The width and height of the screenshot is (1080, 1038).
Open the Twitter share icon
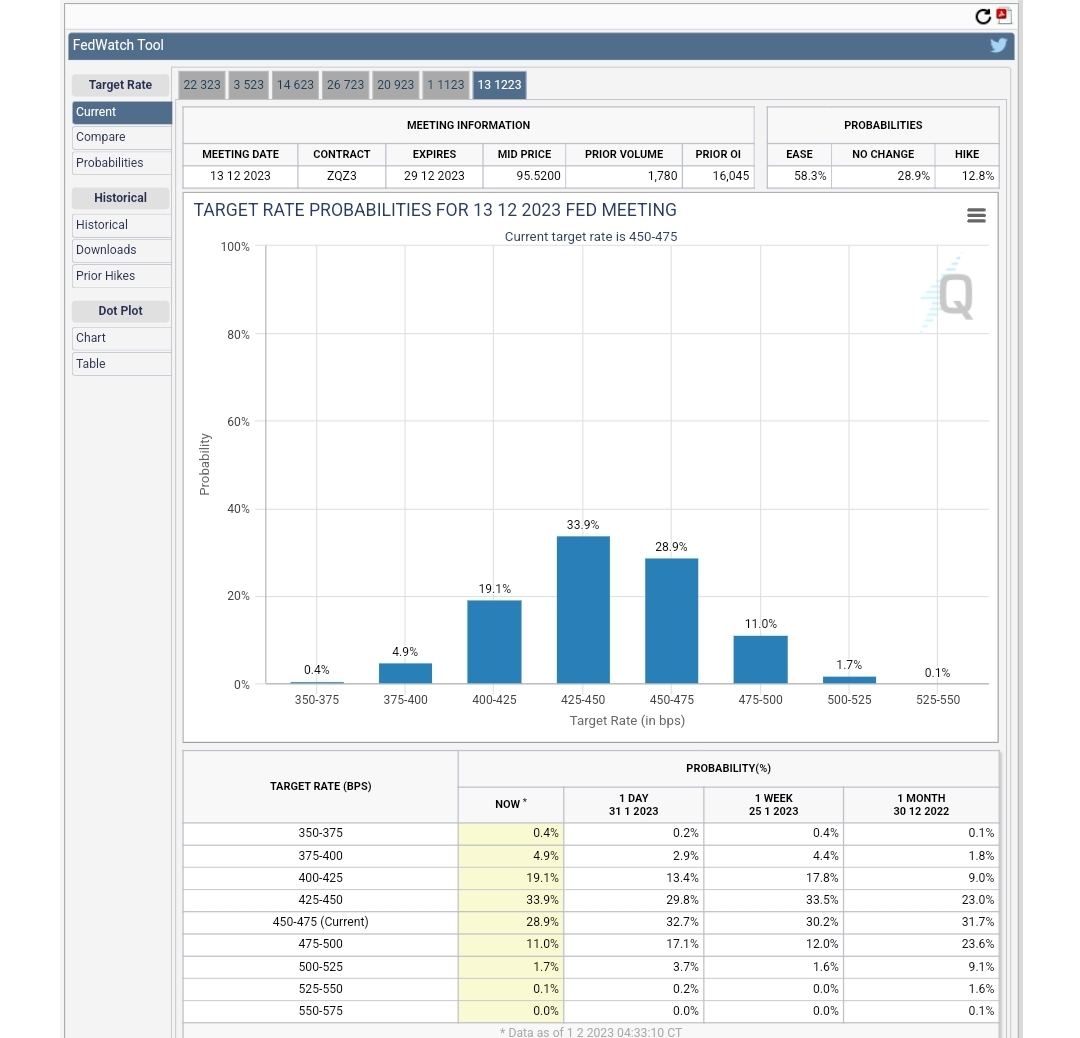coord(998,45)
